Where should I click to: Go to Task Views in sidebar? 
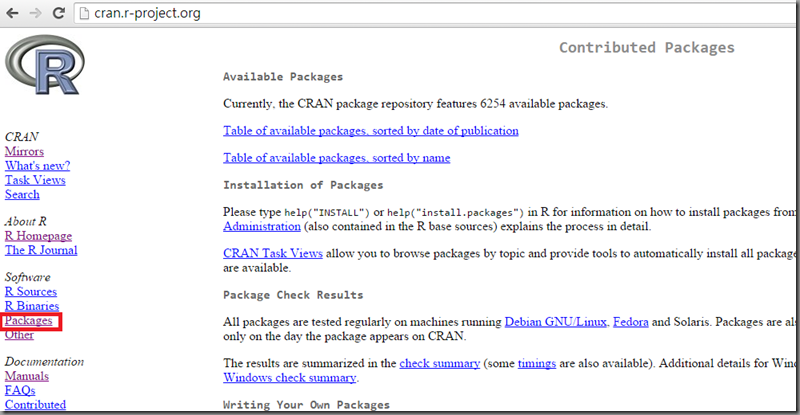point(35,180)
